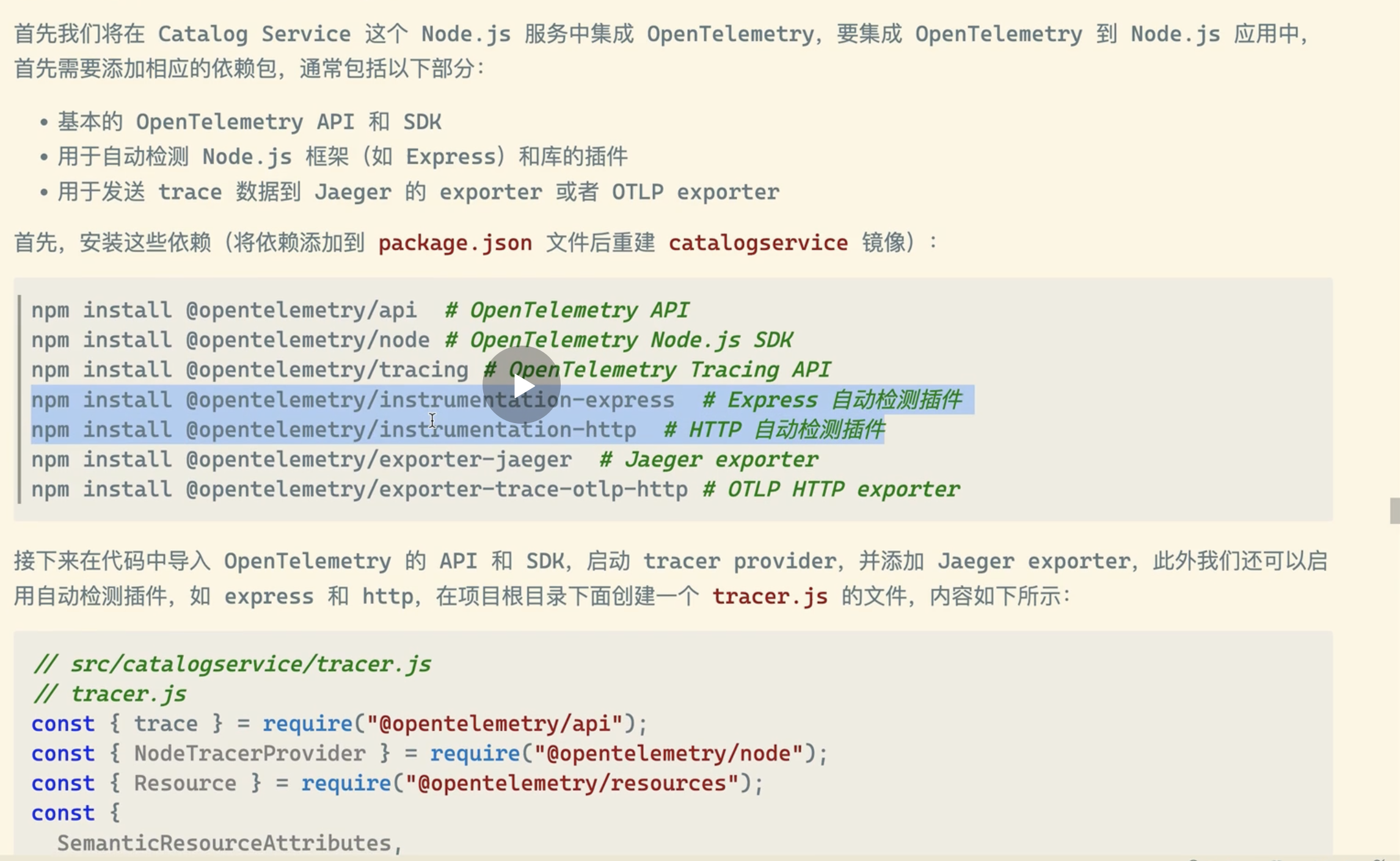Click the tracer.js highlighted filename

(770, 595)
